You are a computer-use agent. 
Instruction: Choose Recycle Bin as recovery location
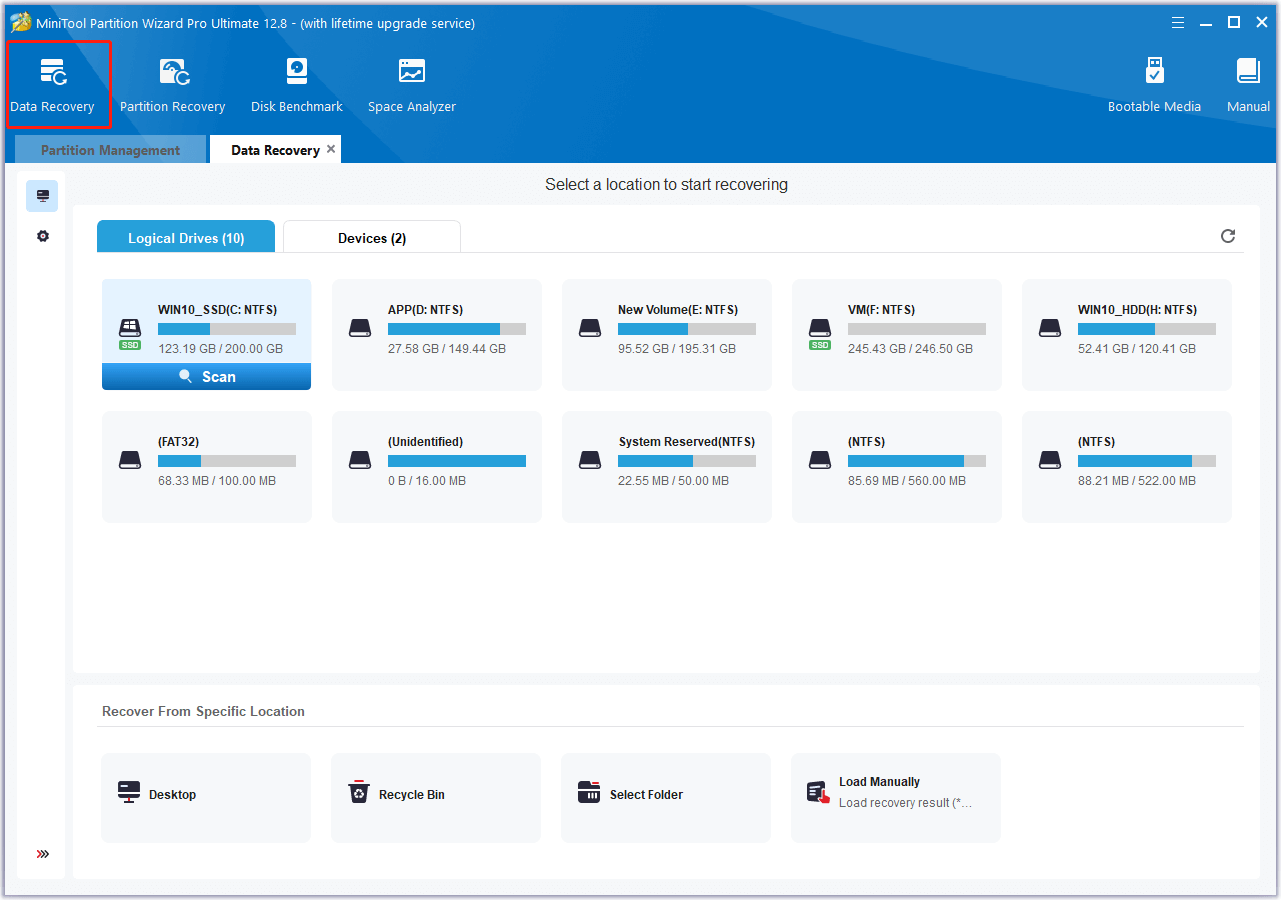tap(436, 798)
